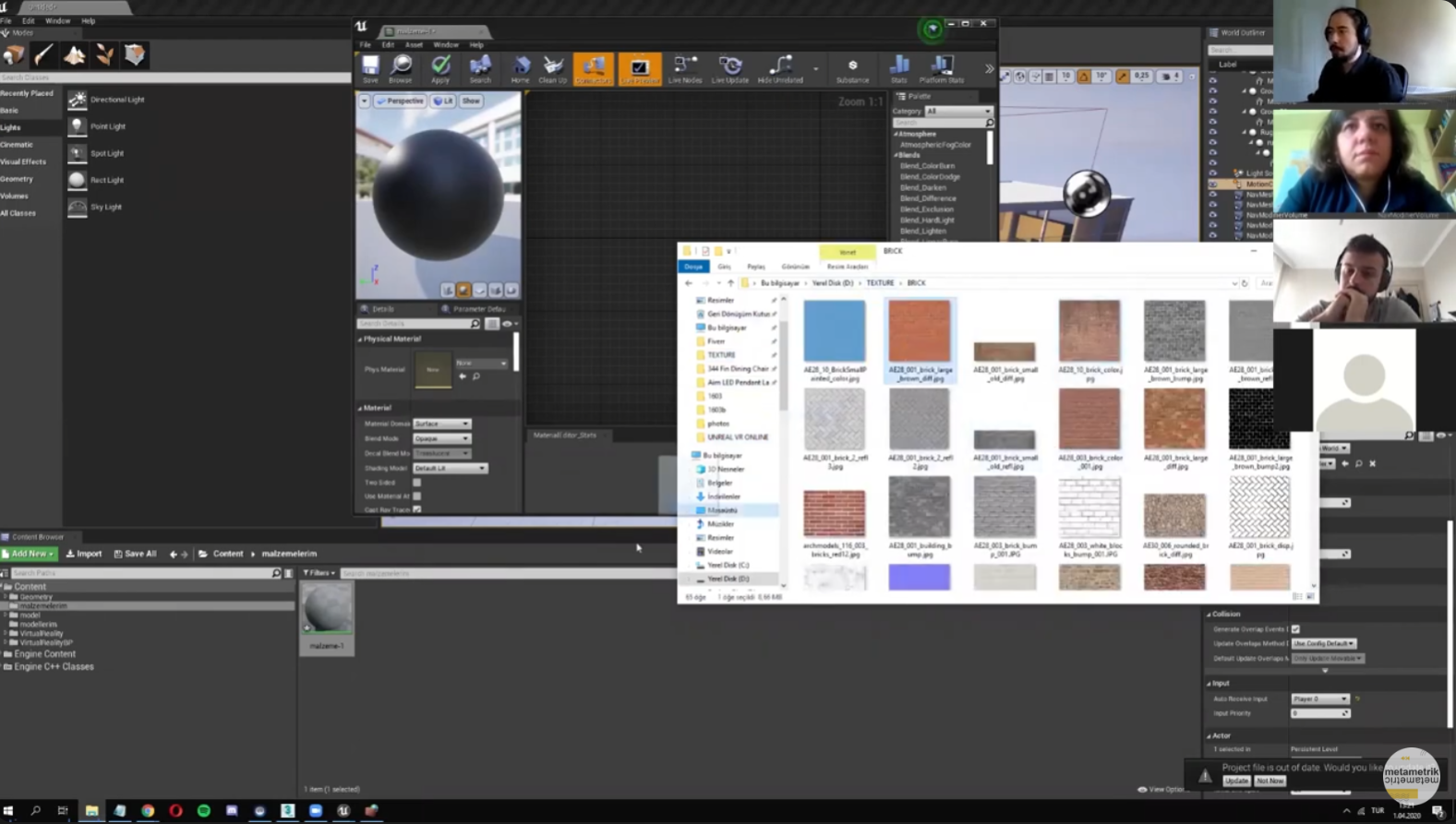Image resolution: width=1456 pixels, height=824 pixels.
Task: Toggle Live Nodes in material editor
Action: [685, 69]
